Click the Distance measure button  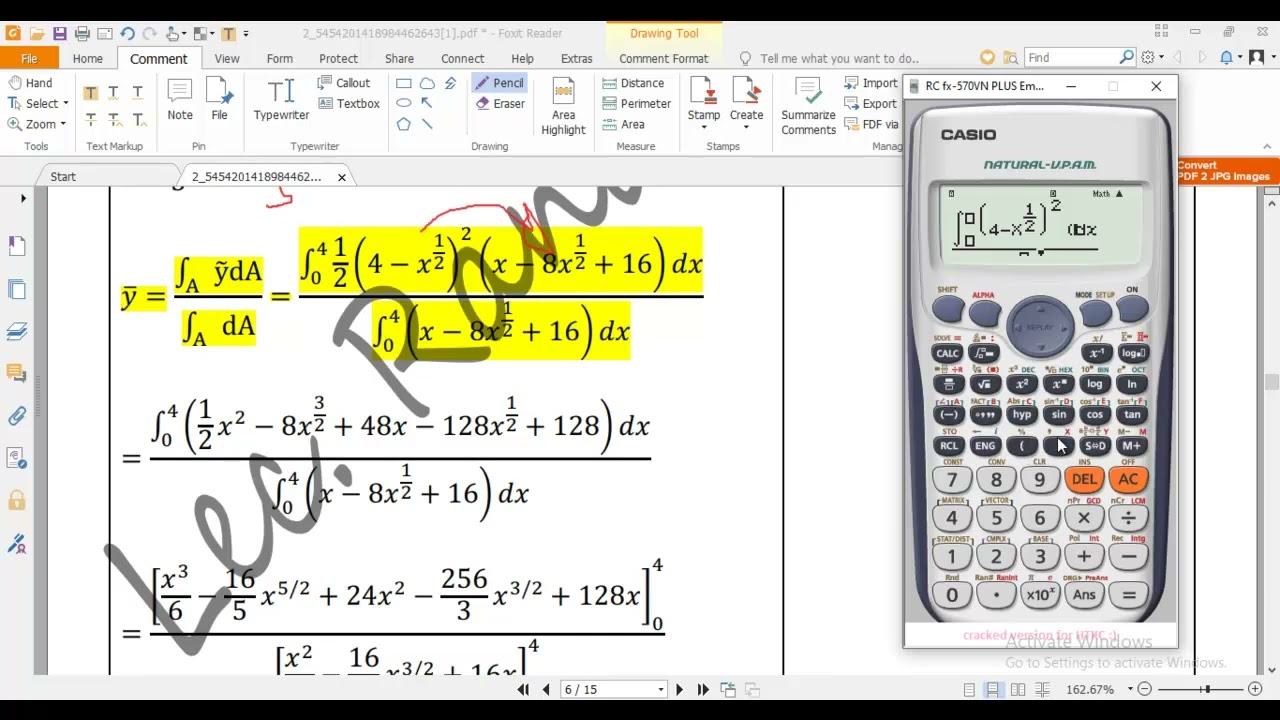(633, 83)
